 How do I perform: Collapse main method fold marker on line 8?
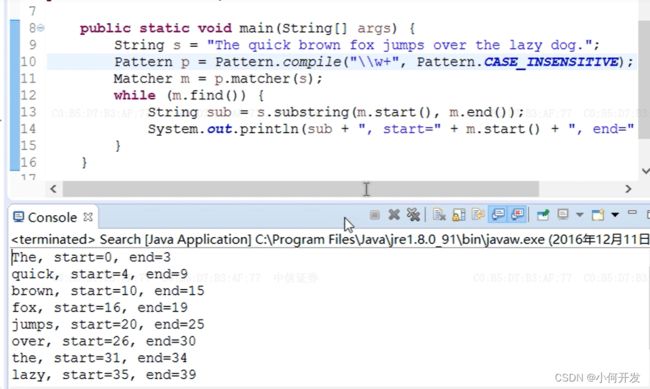pos(41,28)
